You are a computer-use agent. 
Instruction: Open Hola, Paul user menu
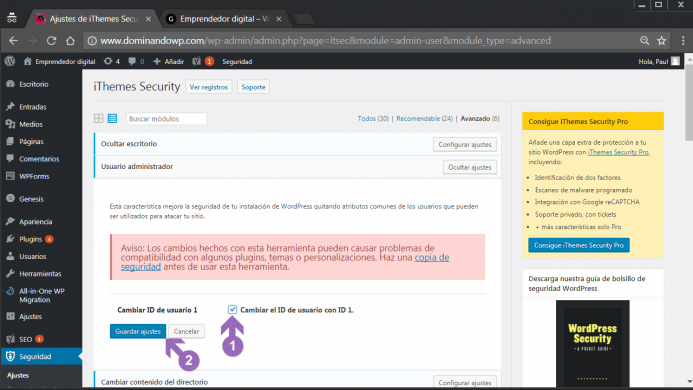coord(659,61)
